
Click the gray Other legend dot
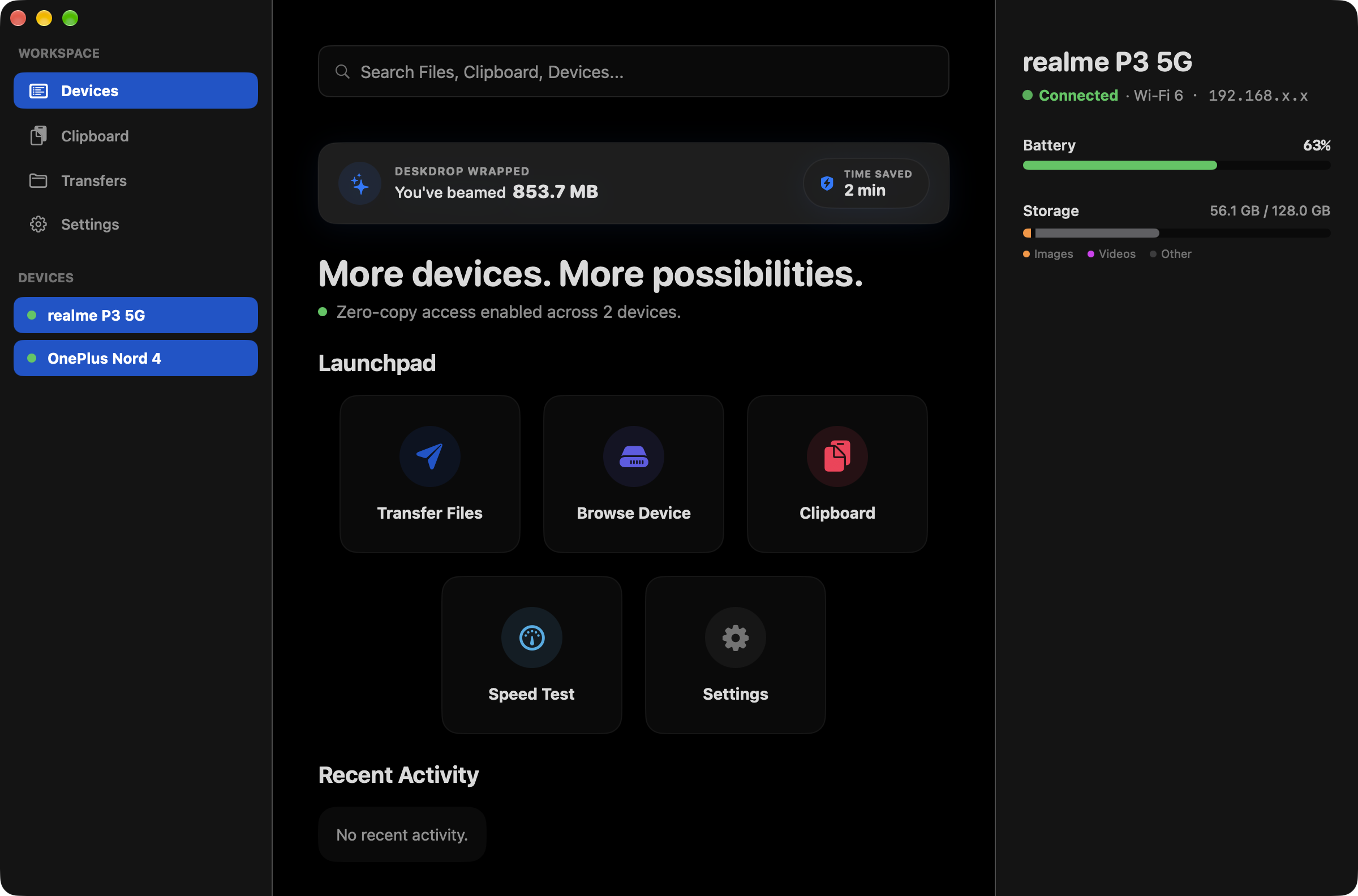[x=1153, y=254]
